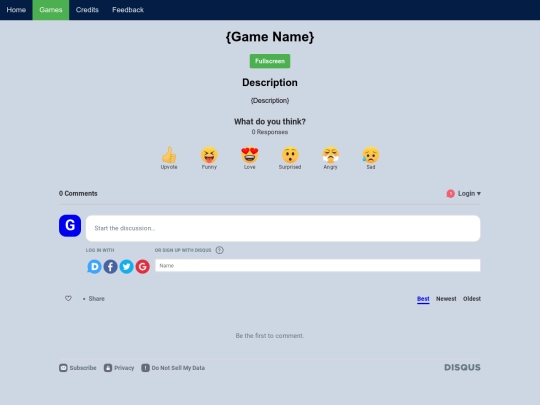Open the Games nav item

(x=51, y=10)
